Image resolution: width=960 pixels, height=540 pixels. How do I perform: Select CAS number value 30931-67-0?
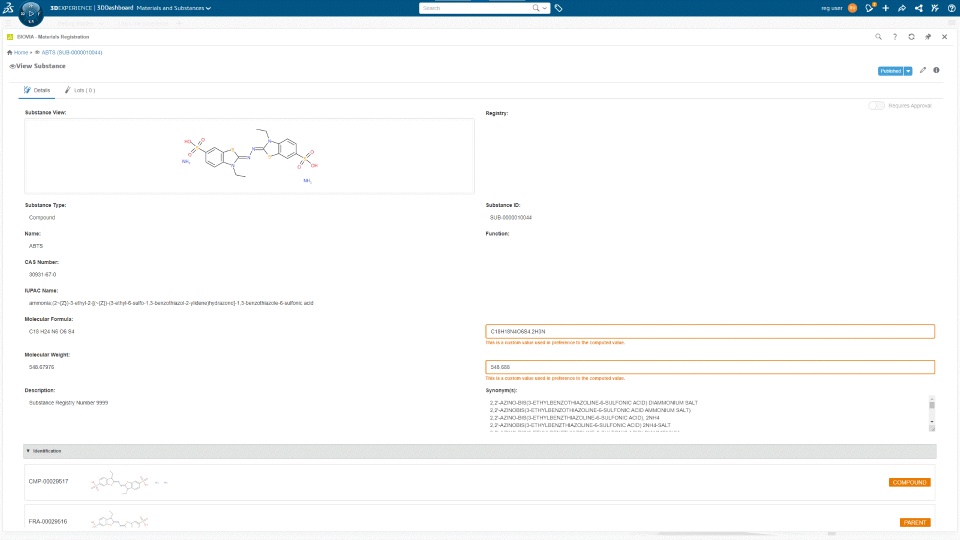coord(42,274)
